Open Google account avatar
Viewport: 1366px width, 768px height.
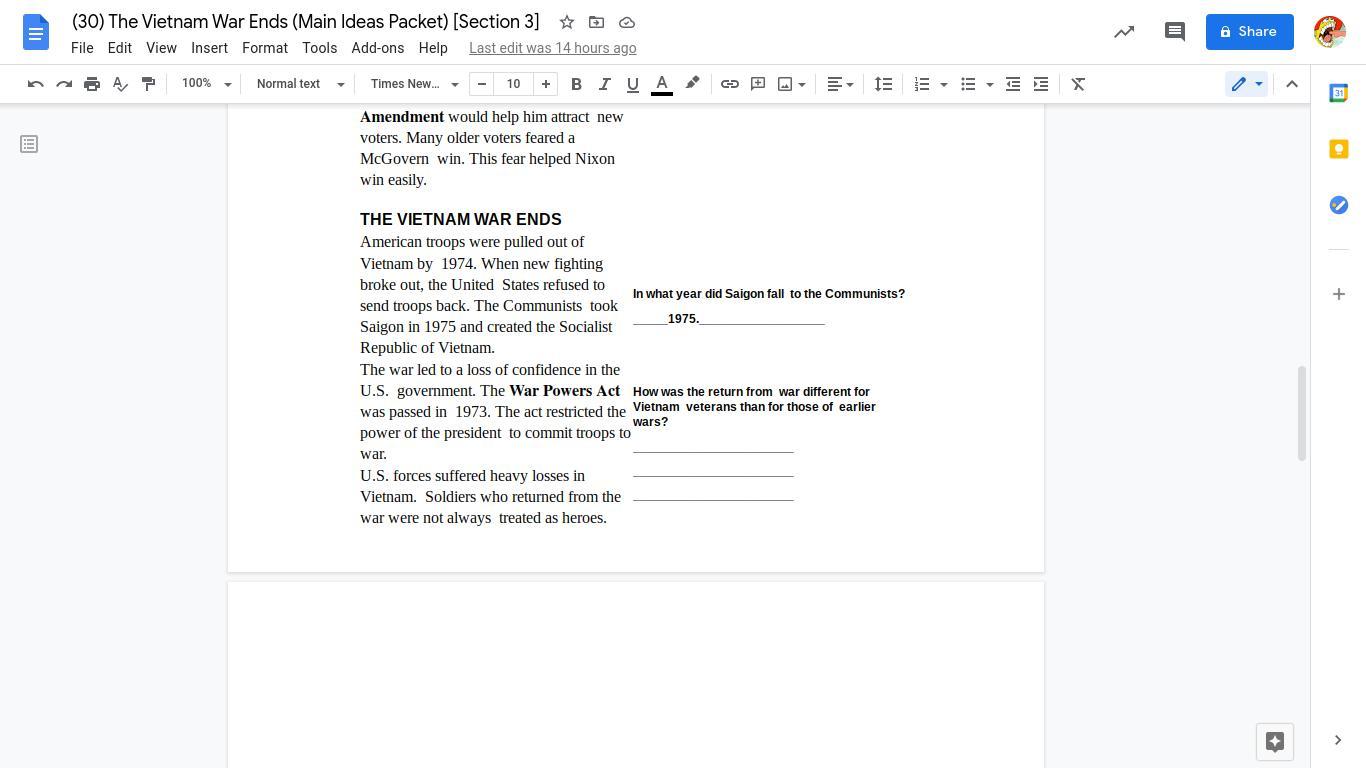1329,32
